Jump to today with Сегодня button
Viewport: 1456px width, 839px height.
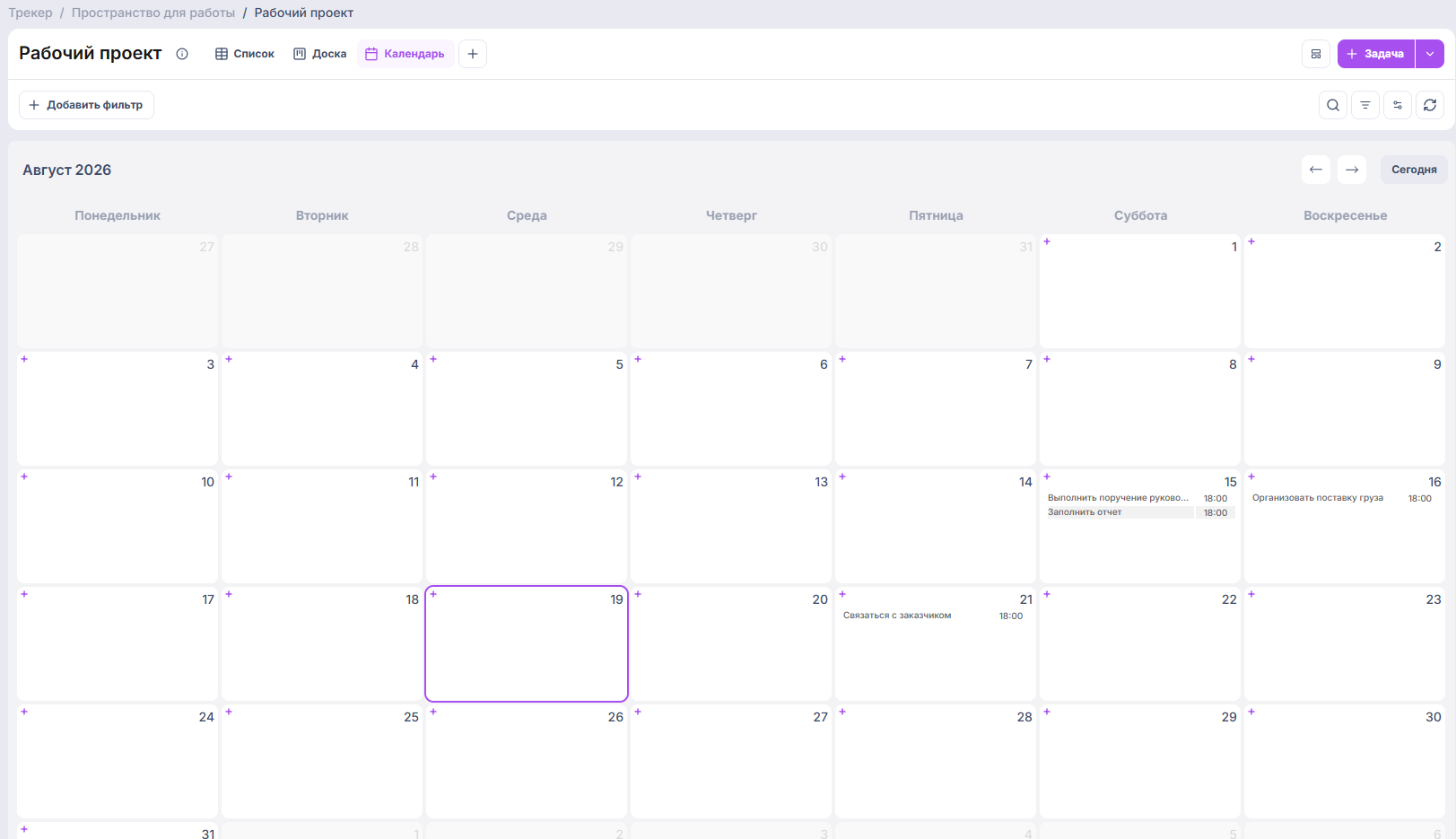pos(1414,170)
